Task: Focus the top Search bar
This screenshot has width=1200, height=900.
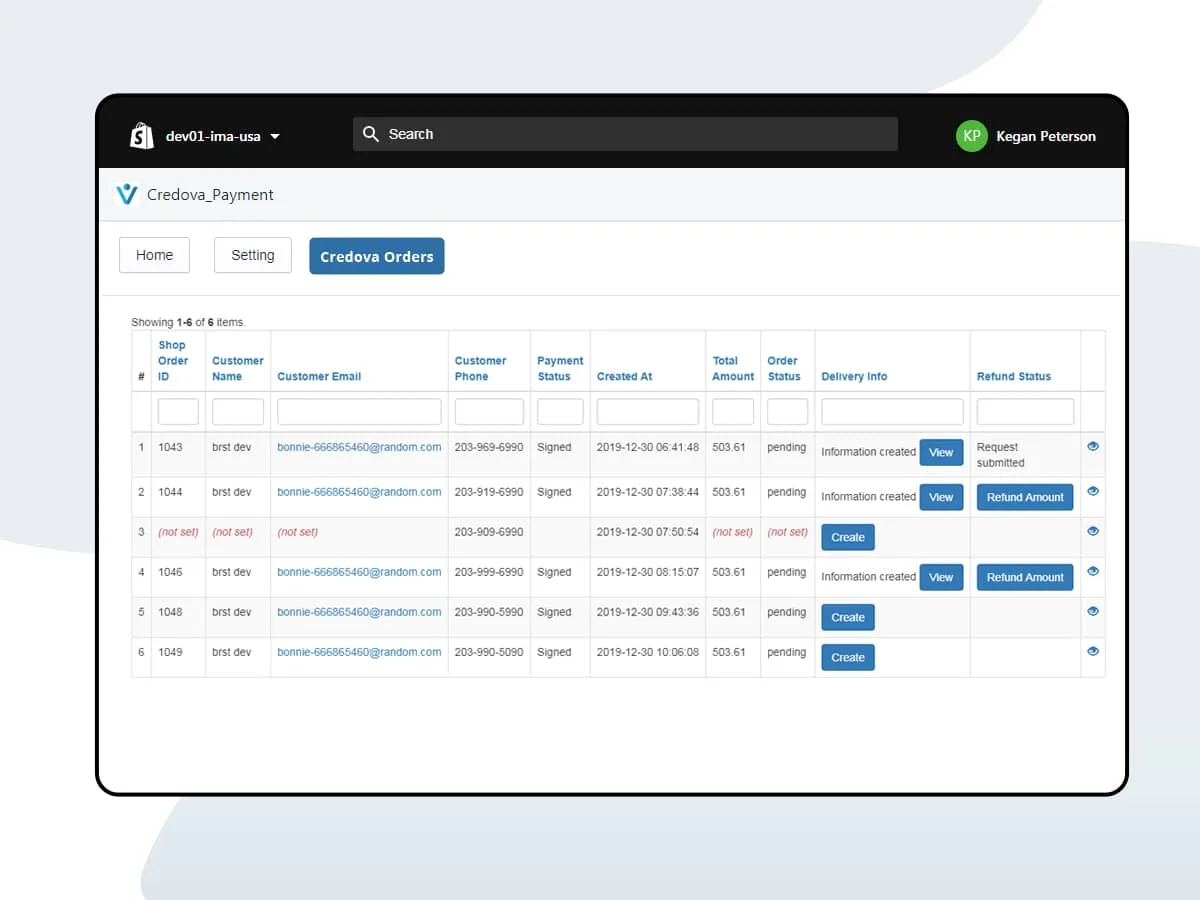Action: (625, 134)
